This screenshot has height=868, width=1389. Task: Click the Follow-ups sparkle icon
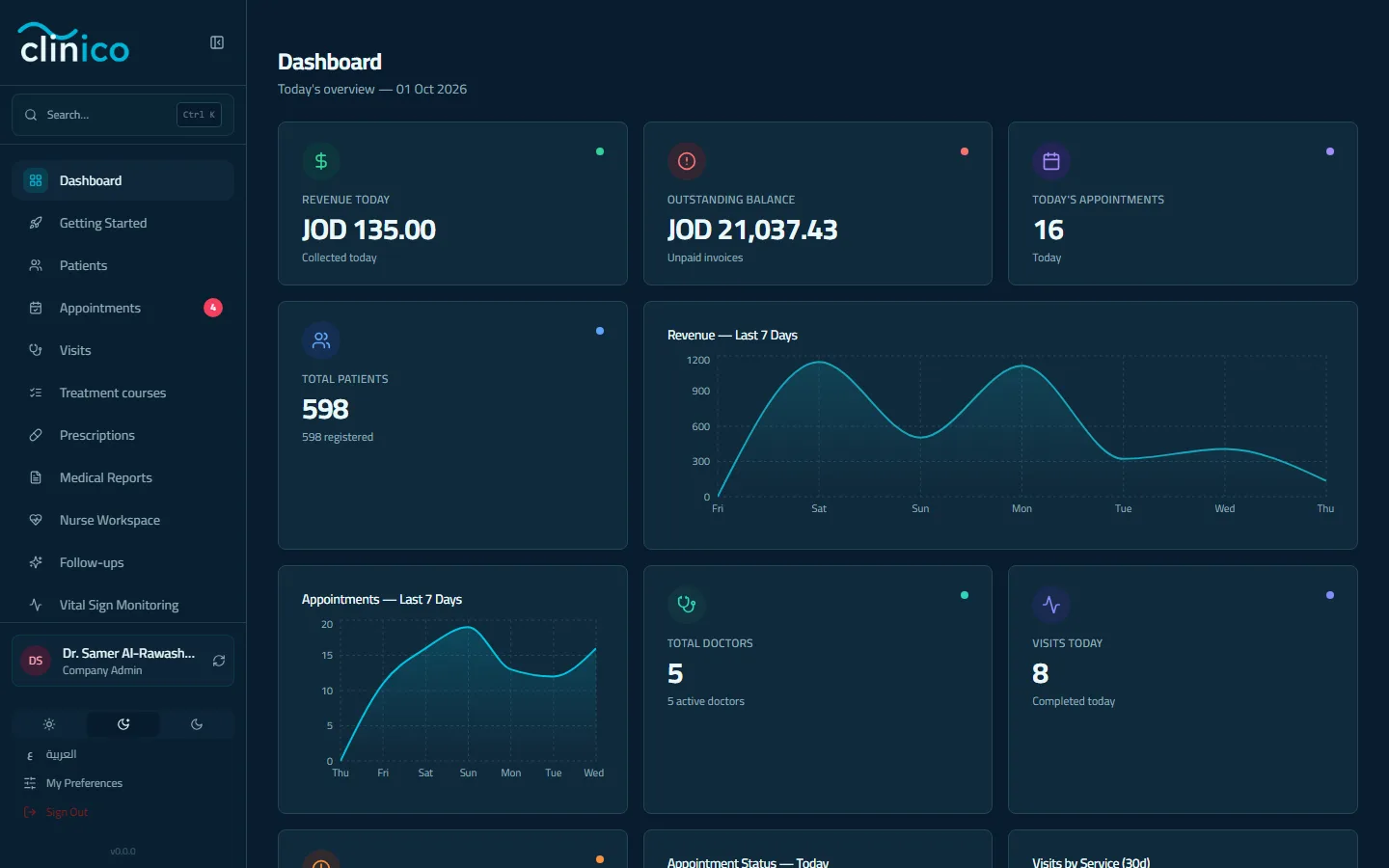(36, 562)
